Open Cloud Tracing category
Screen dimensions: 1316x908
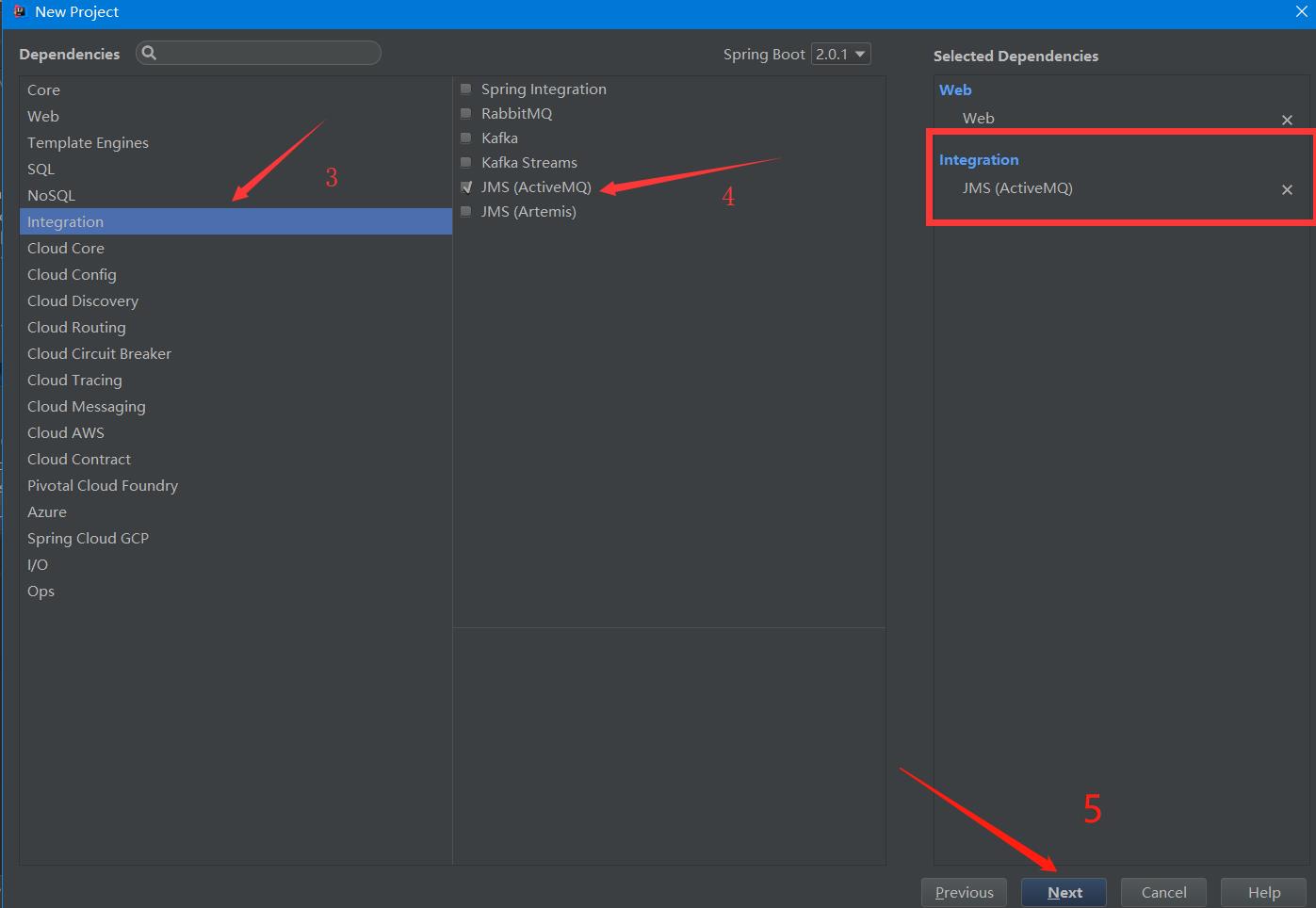pyautogui.click(x=236, y=380)
